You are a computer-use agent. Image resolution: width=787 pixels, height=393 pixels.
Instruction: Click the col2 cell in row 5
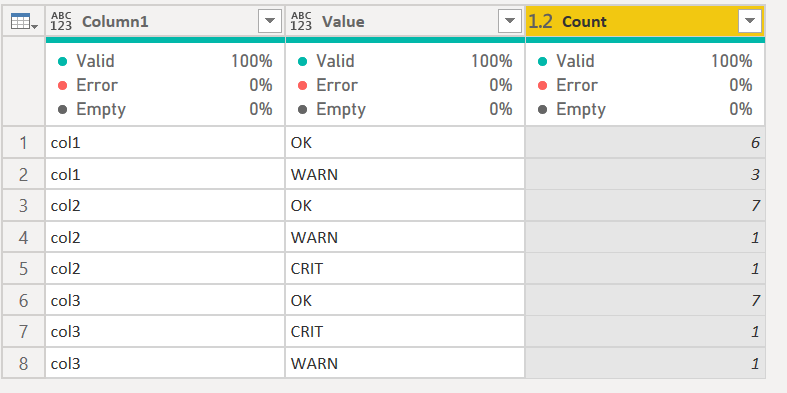tap(165, 269)
